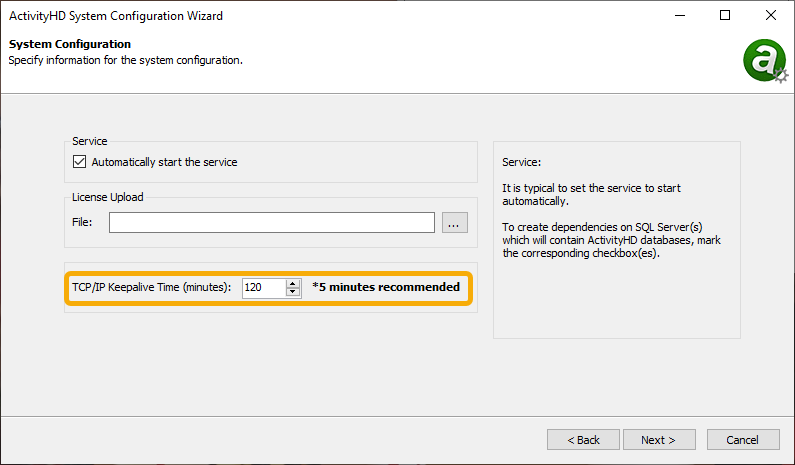Click the 'TCP/IP Keepalive Time (minutes):' label
The width and height of the screenshot is (795, 465).
151,287
